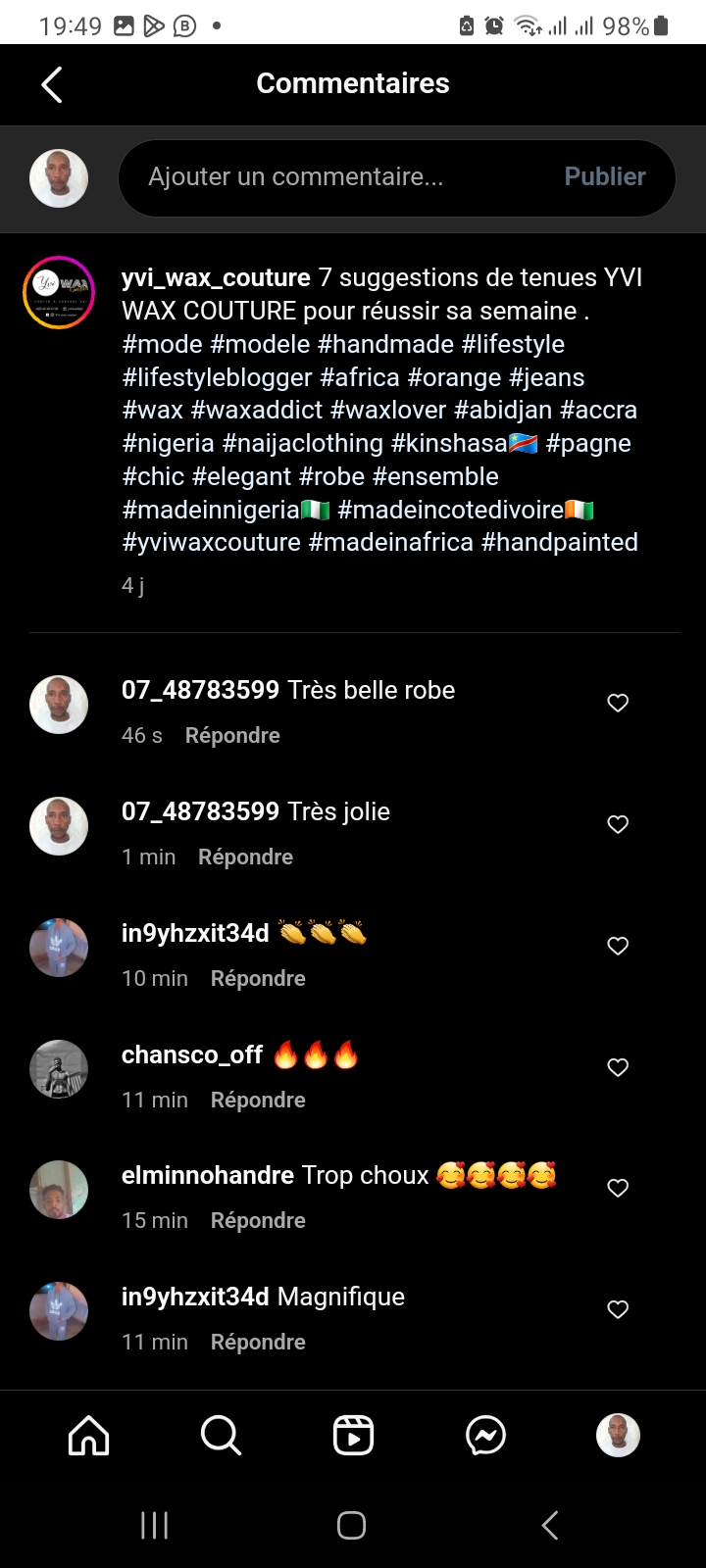Like elminnohandre's "Trop choux" comment
The image size is (706, 1568).
(x=618, y=1188)
